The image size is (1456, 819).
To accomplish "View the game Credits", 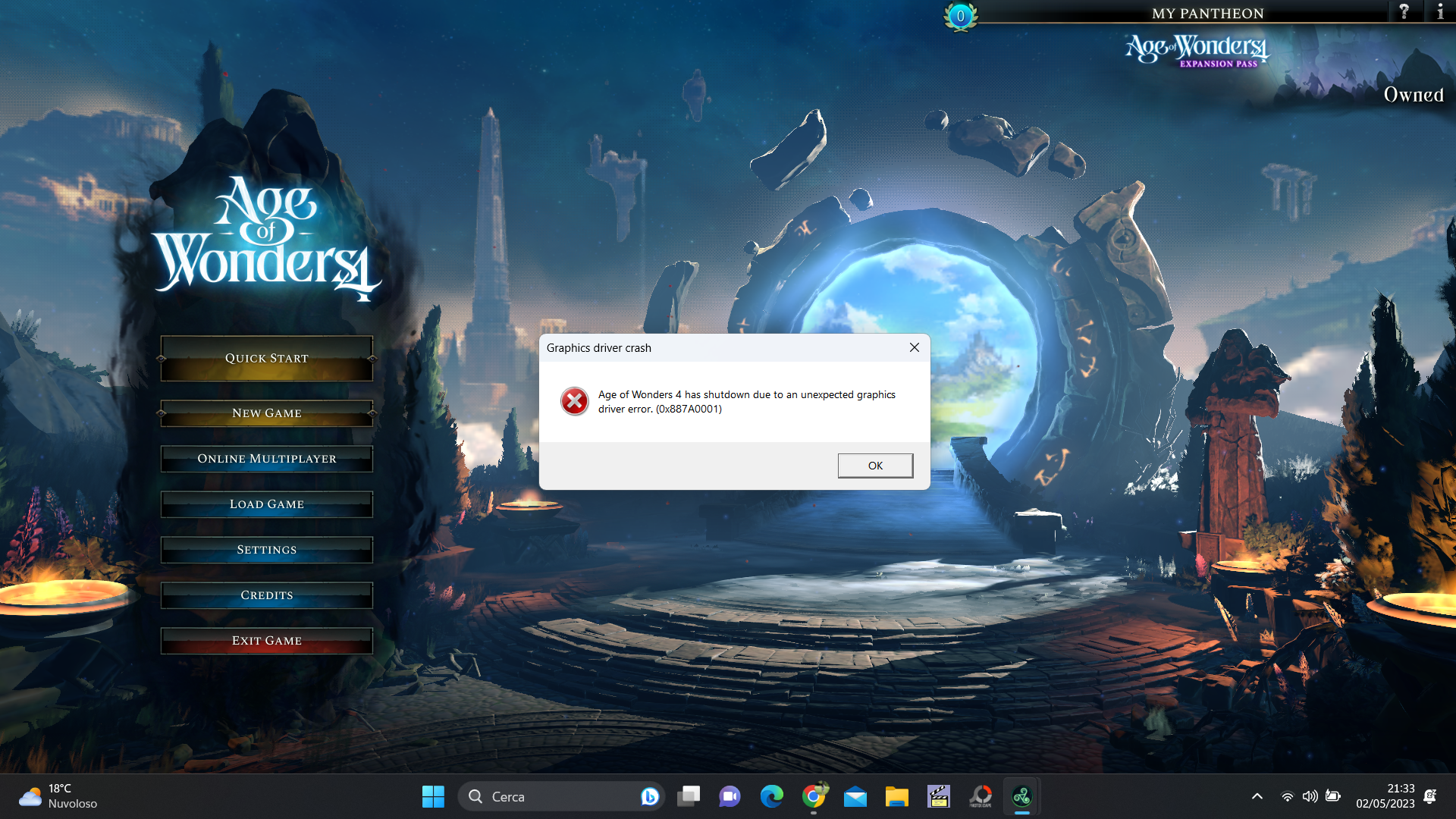I will click(x=267, y=595).
